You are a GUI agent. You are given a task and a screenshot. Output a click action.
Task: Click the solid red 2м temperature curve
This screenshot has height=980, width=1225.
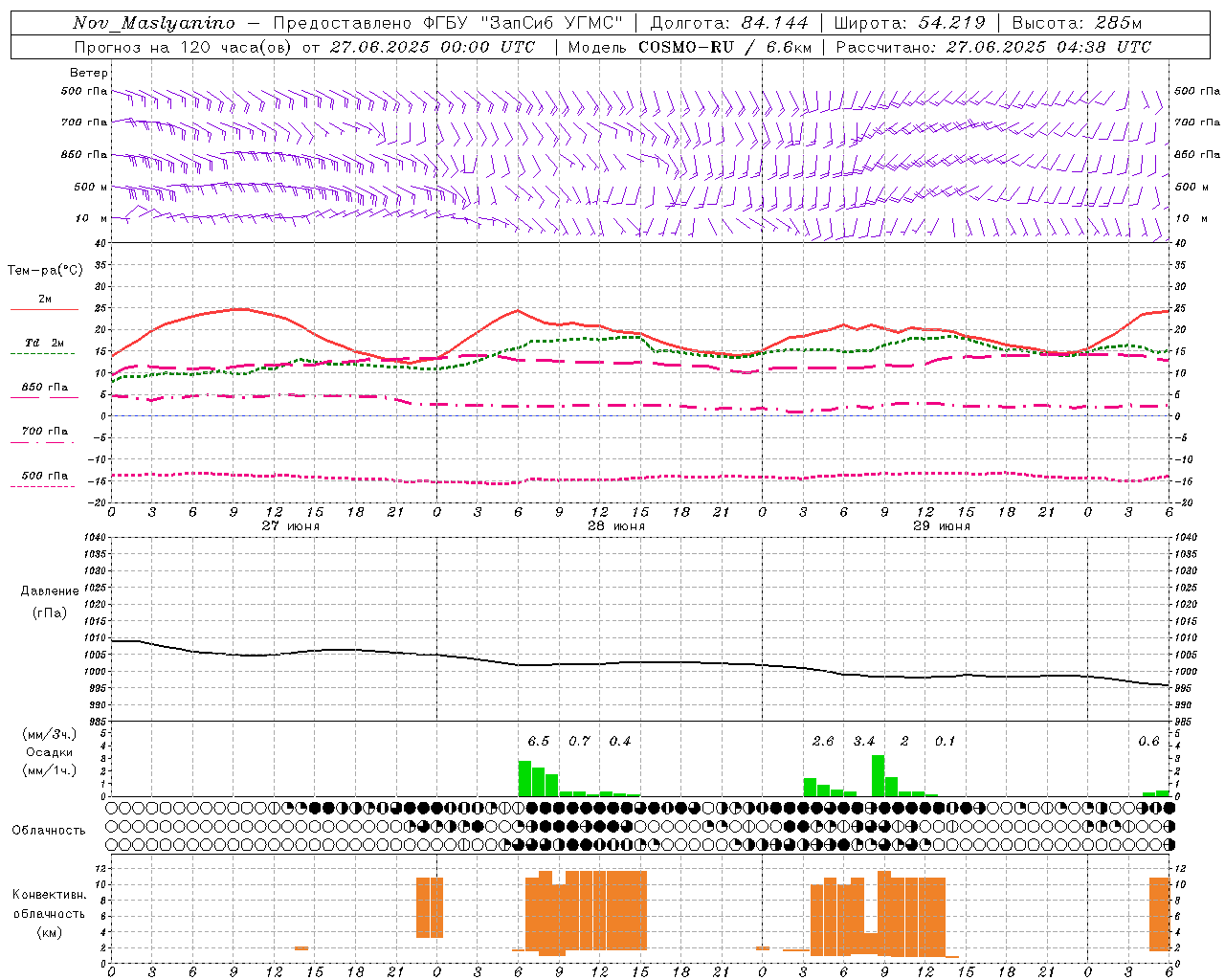click(640, 333)
